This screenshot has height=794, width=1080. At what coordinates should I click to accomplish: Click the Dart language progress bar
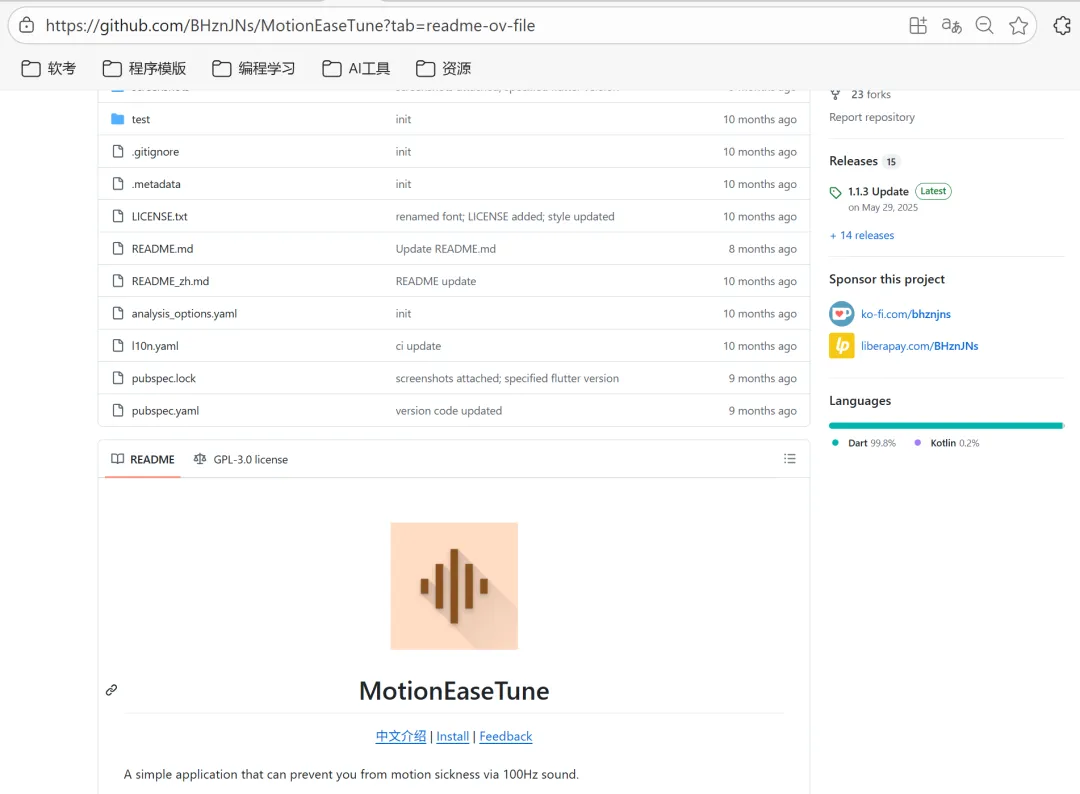pyautogui.click(x=946, y=426)
